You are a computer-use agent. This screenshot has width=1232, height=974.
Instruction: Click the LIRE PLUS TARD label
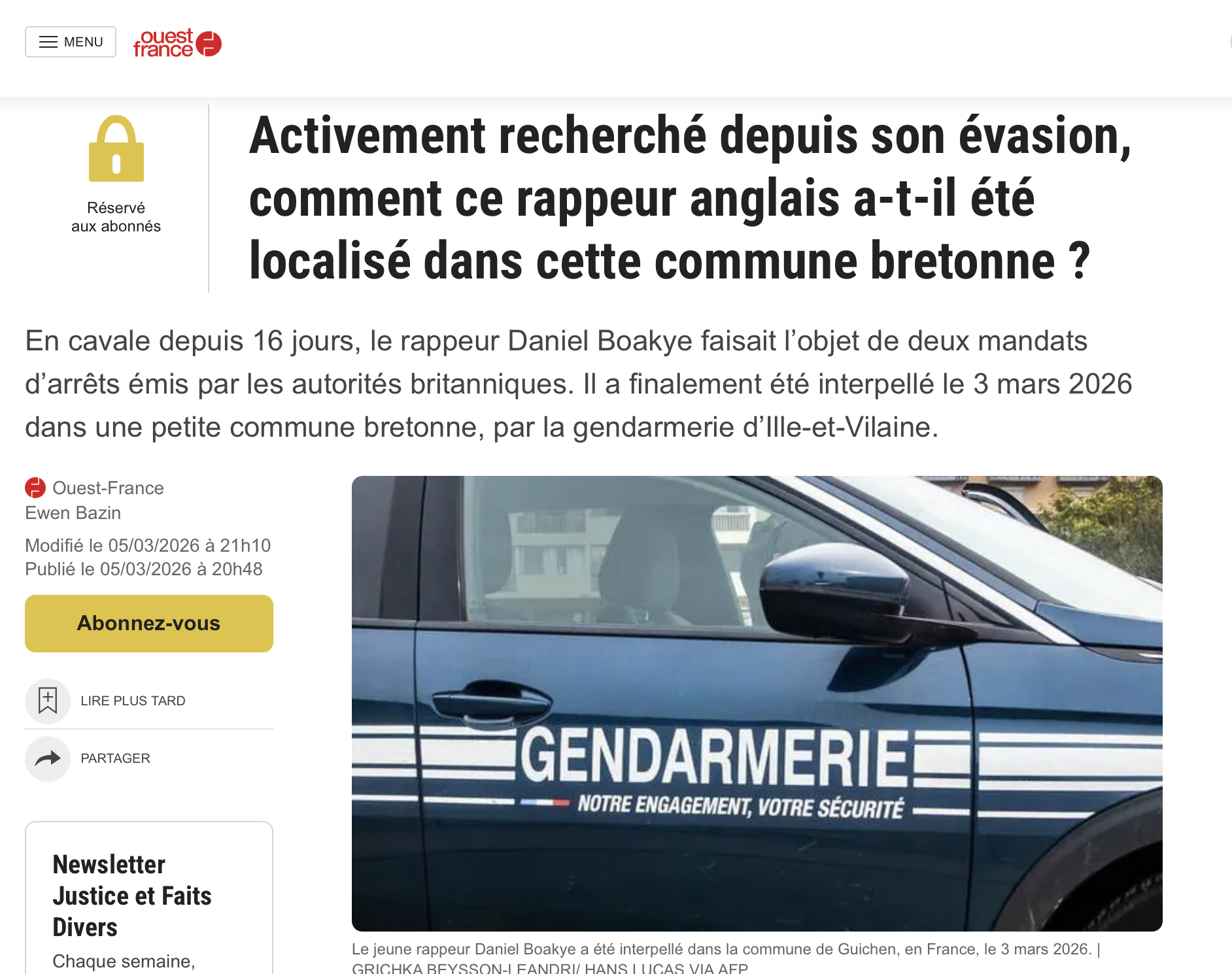click(133, 701)
